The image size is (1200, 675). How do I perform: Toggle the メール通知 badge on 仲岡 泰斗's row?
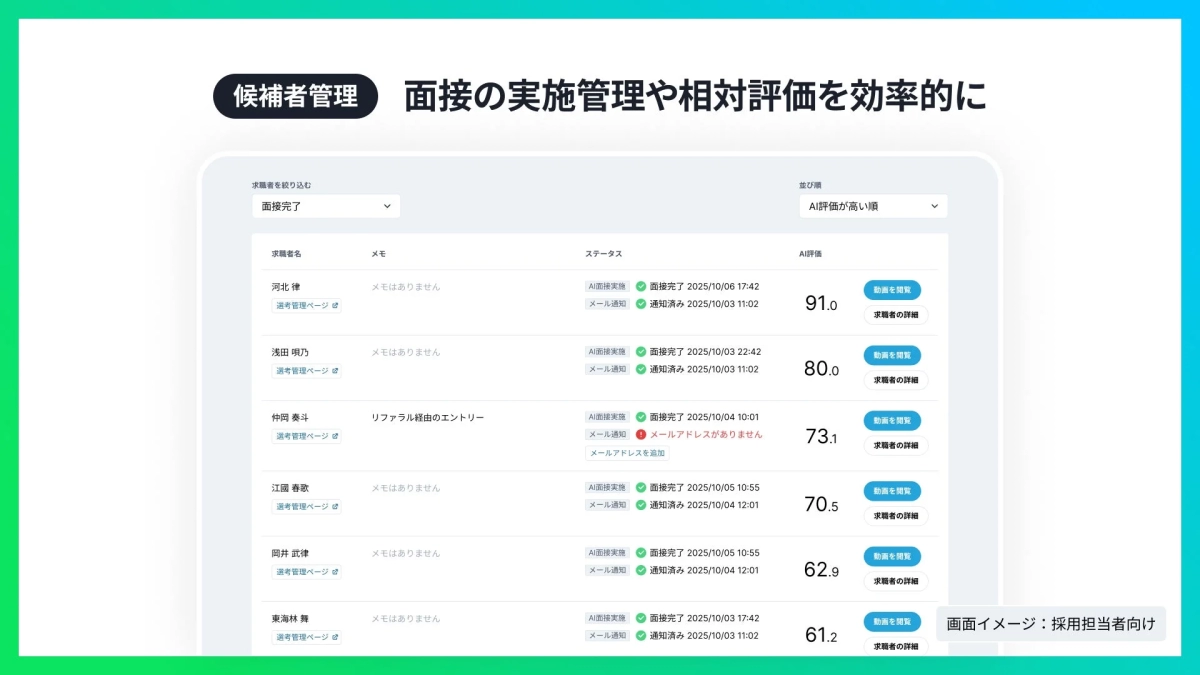point(605,434)
